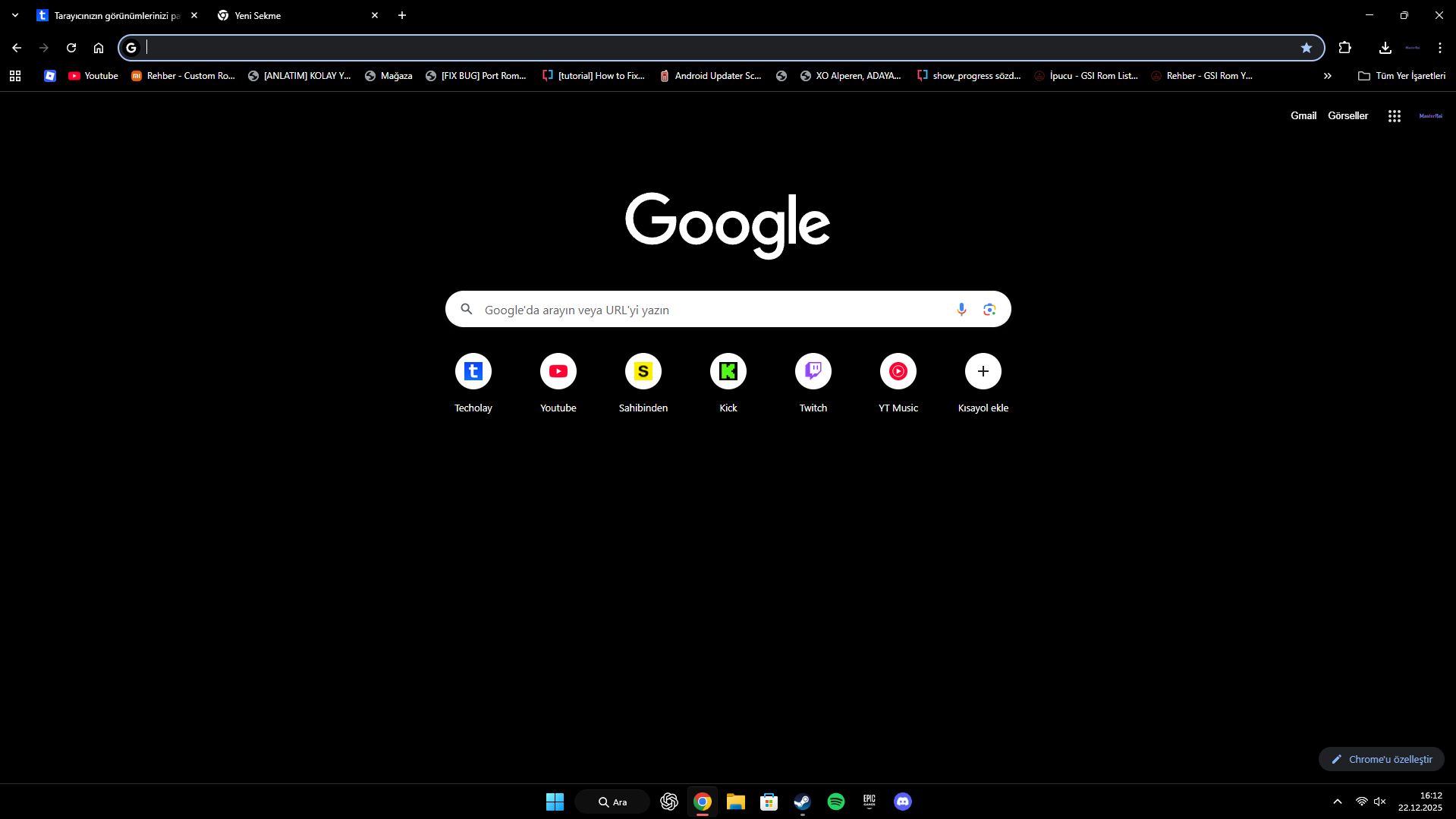
Task: Close the Yeni Sekme tab
Action: pos(375,15)
